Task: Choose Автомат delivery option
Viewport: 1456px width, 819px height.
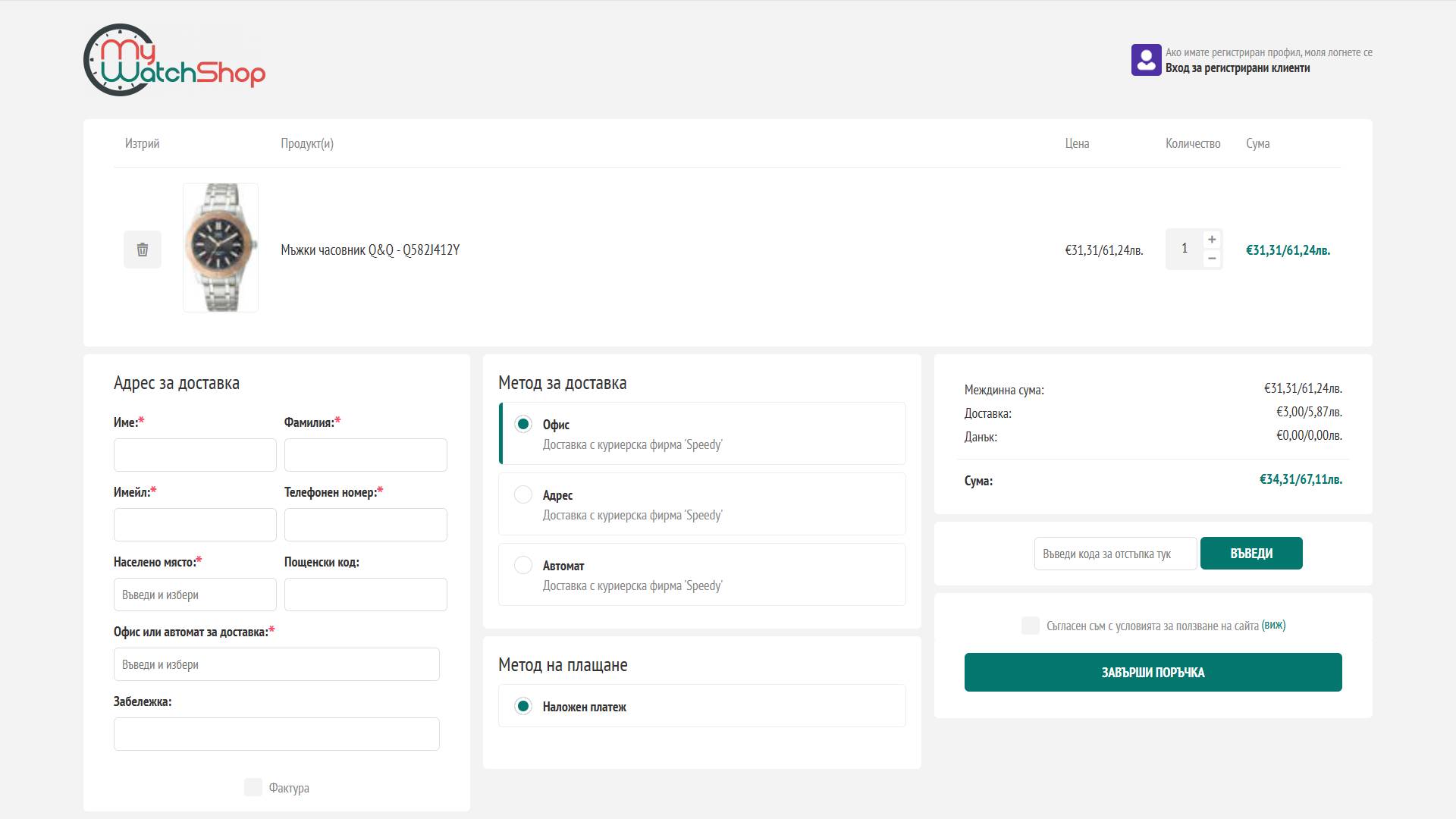Action: [523, 565]
